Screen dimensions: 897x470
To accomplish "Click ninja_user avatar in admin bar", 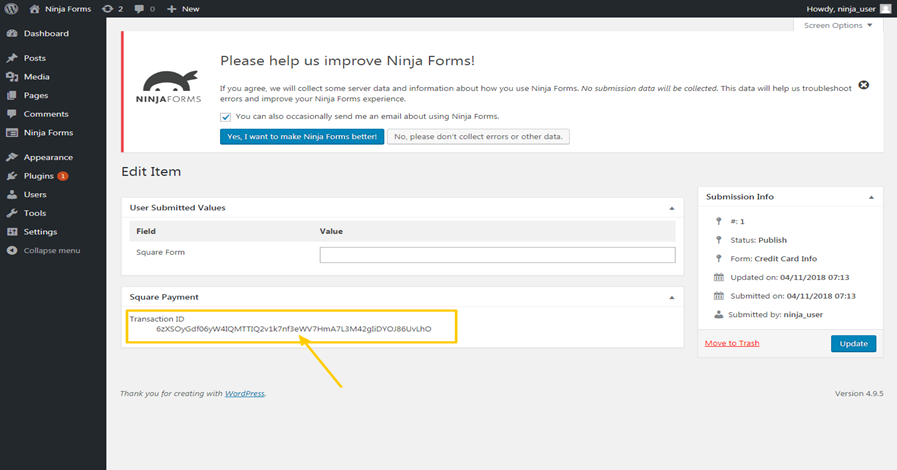I will [885, 9].
